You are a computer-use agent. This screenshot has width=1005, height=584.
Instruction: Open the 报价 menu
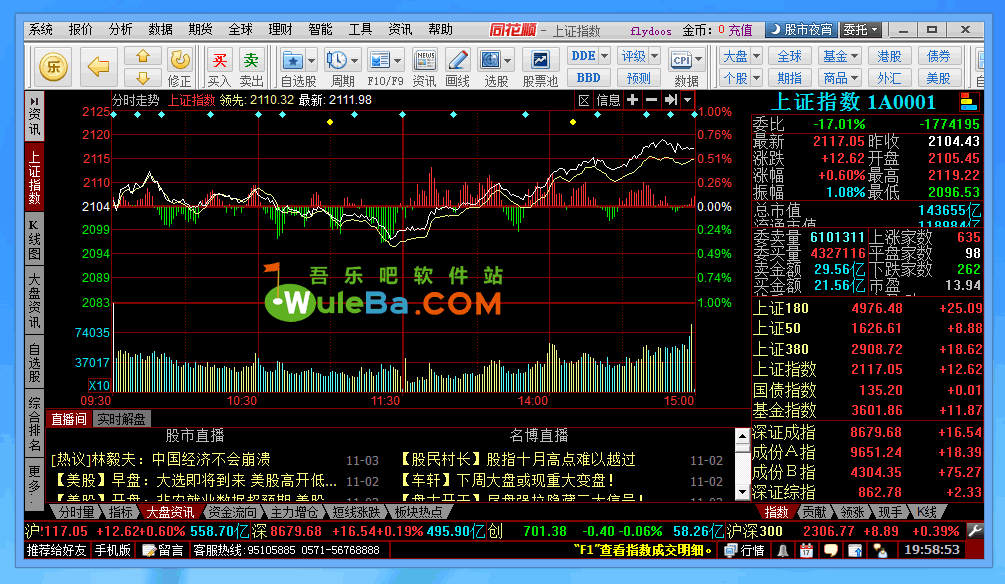click(81, 29)
